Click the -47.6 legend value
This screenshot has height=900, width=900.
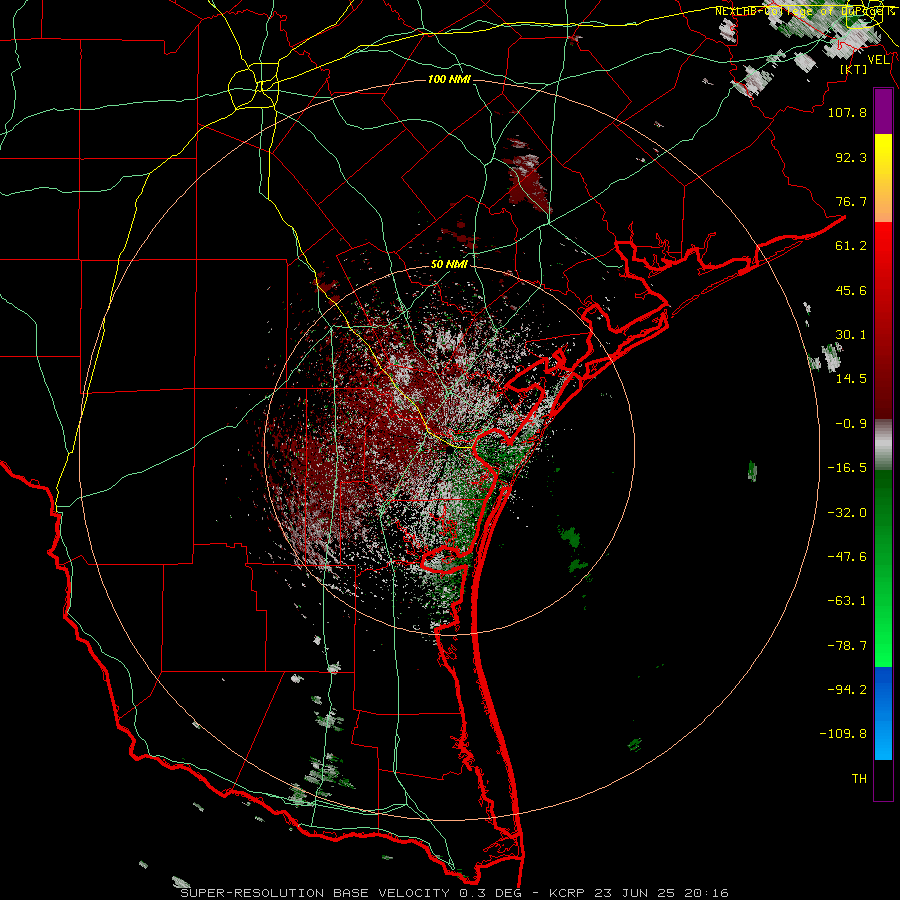847,557
